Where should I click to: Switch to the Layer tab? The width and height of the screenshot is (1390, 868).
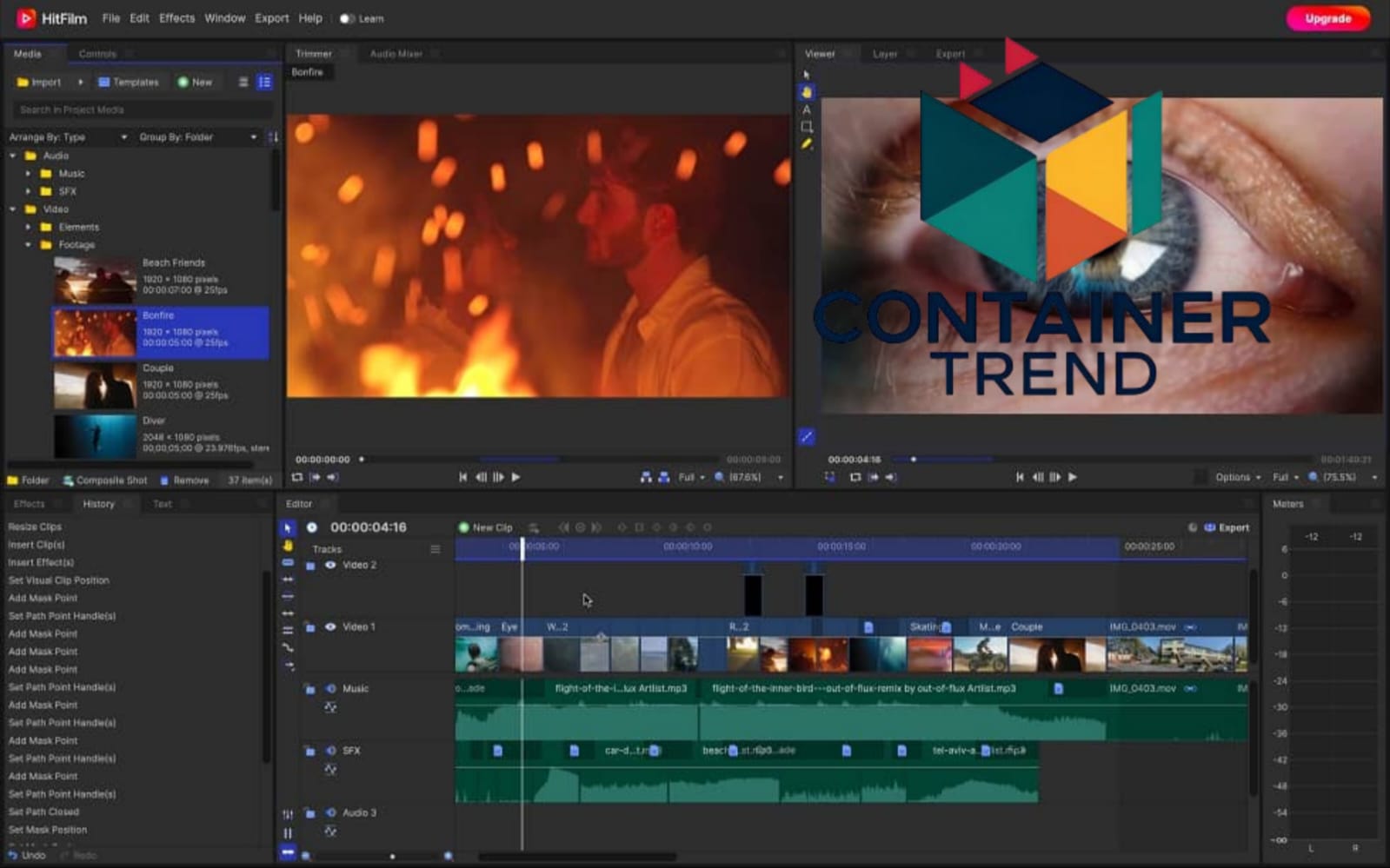coord(885,54)
